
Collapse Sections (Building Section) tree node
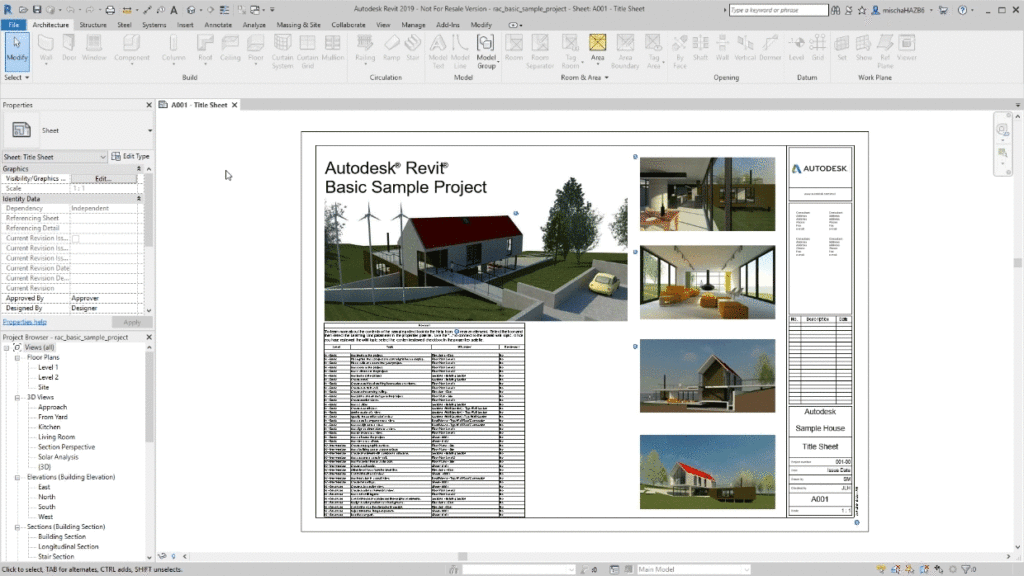tap(17, 527)
